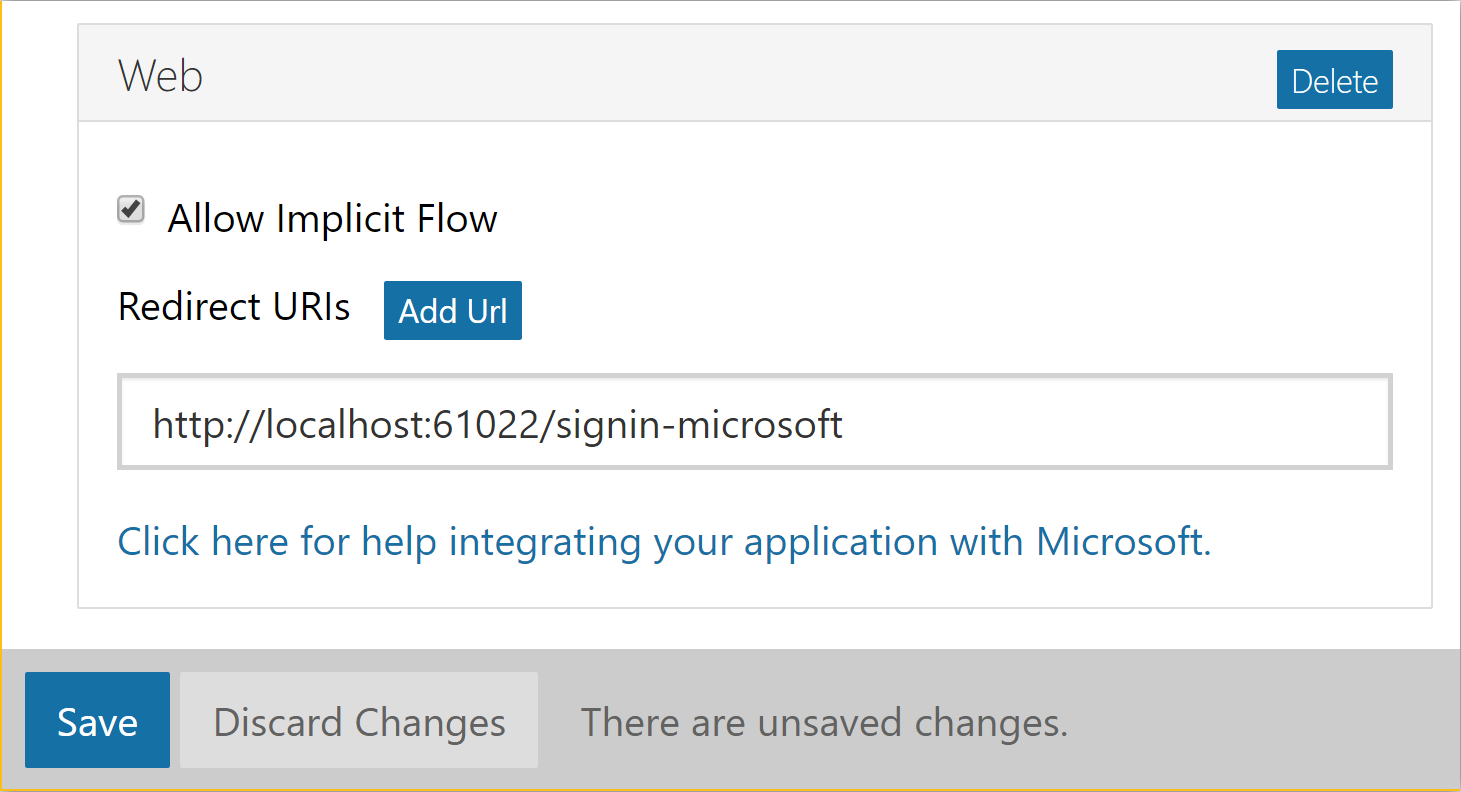Screen dimensions: 1461x792
Task: Click the gray Web panel header bar
Action: 700,74
